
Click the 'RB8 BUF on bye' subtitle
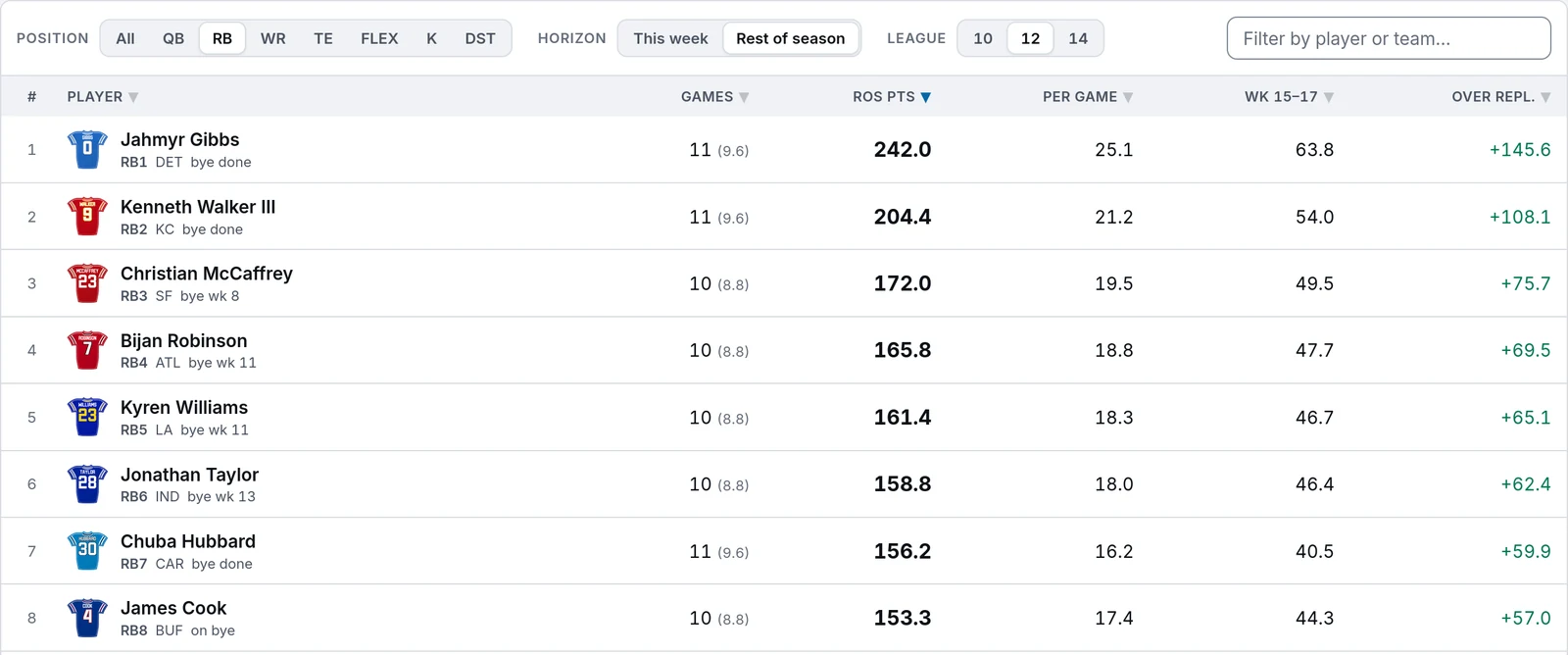pos(177,630)
